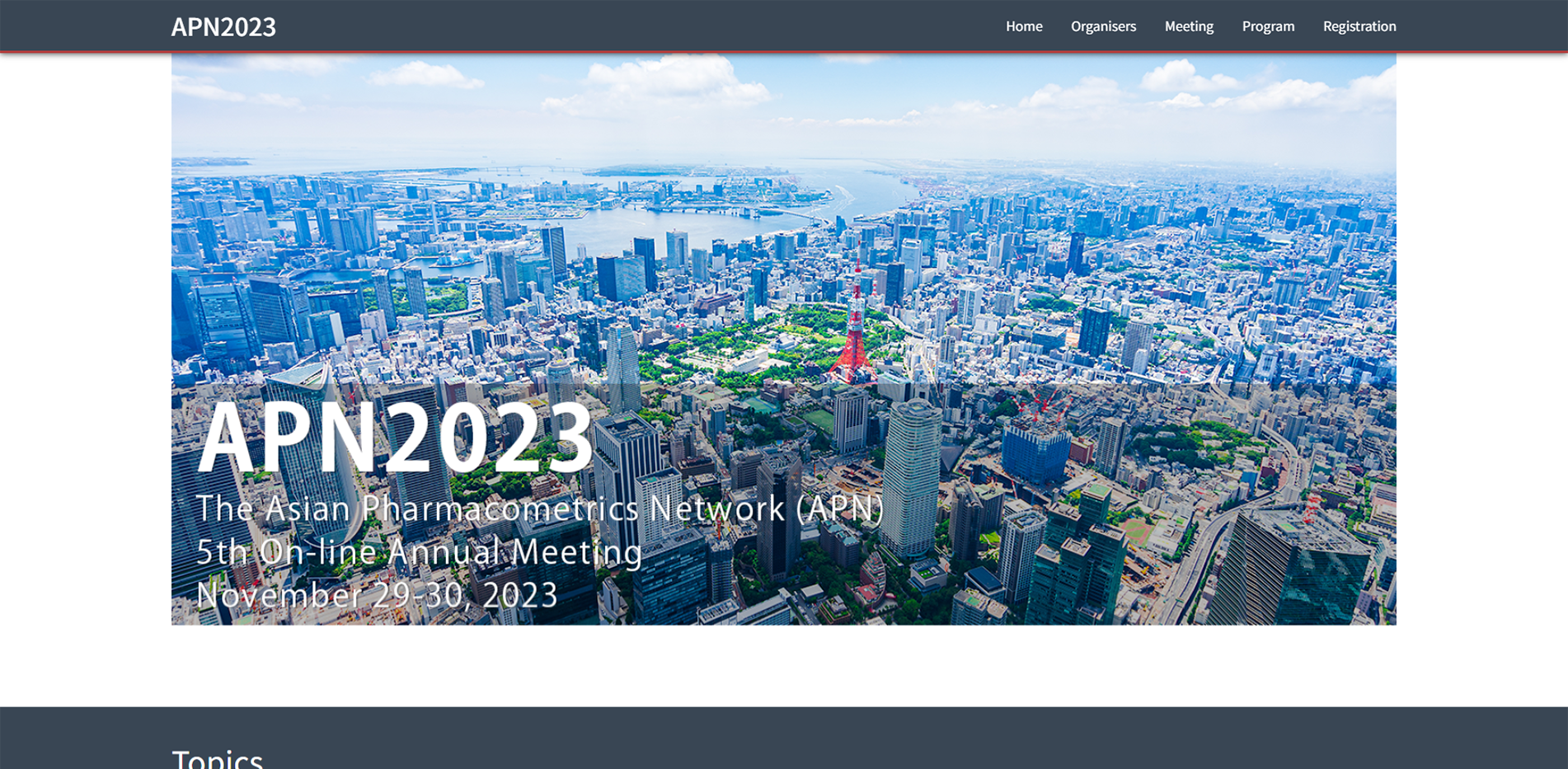This screenshot has height=769, width=1568.
Task: Open the Organisers menu item
Action: coord(1102,26)
